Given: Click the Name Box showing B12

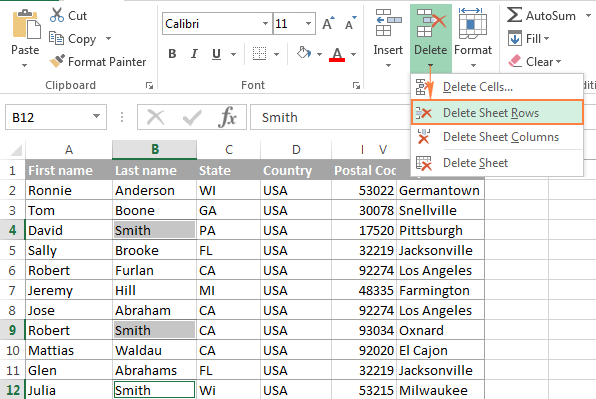Looking at the screenshot, I should [x=55, y=117].
